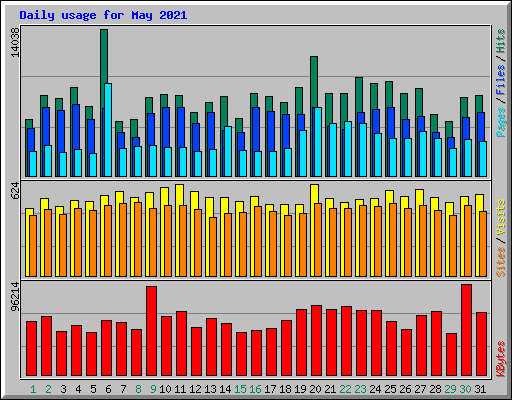
Task: Click the yellow visits bar for day 11
Action: [179, 195]
